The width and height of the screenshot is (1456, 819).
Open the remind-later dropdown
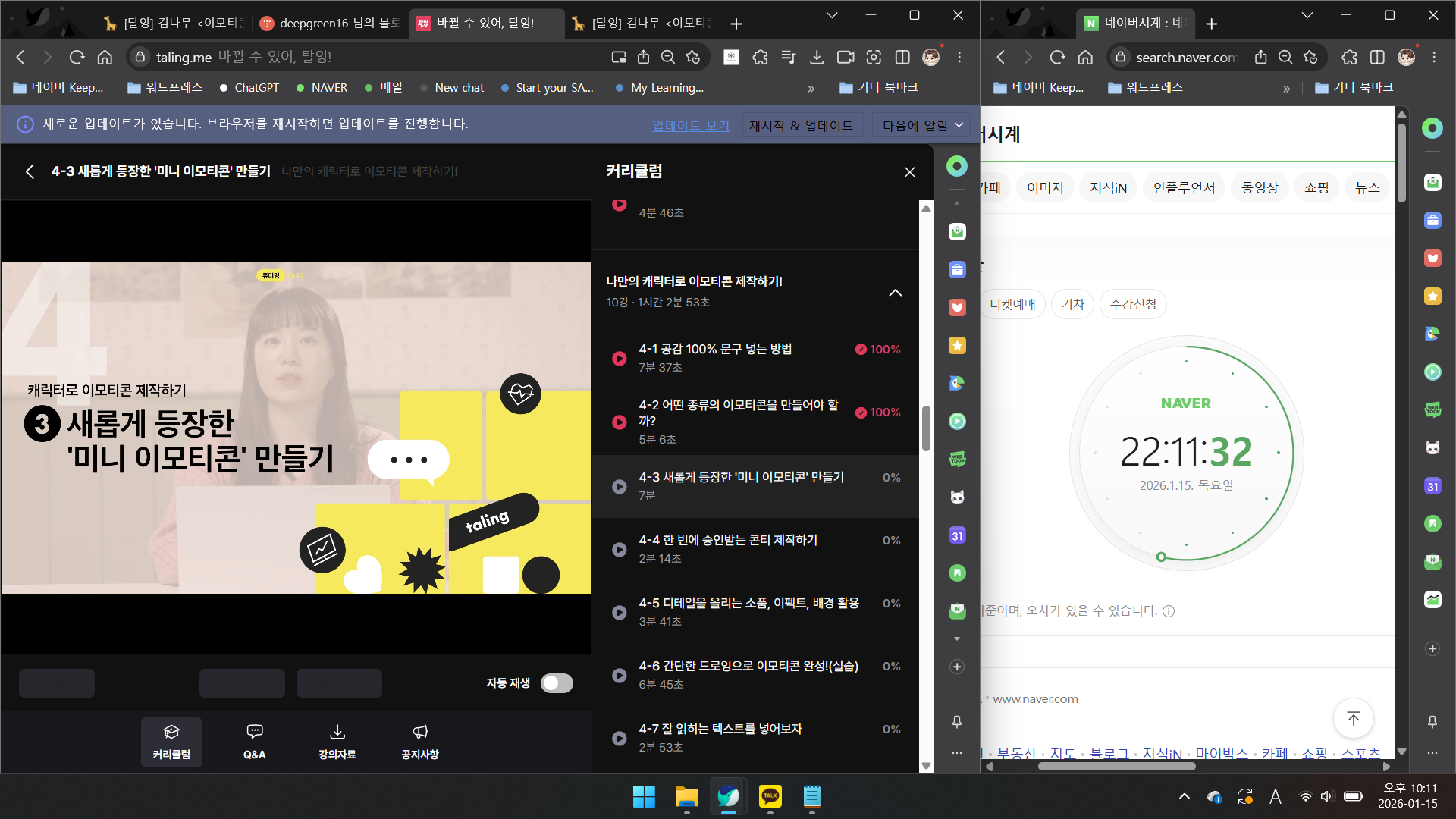pyautogui.click(x=921, y=125)
